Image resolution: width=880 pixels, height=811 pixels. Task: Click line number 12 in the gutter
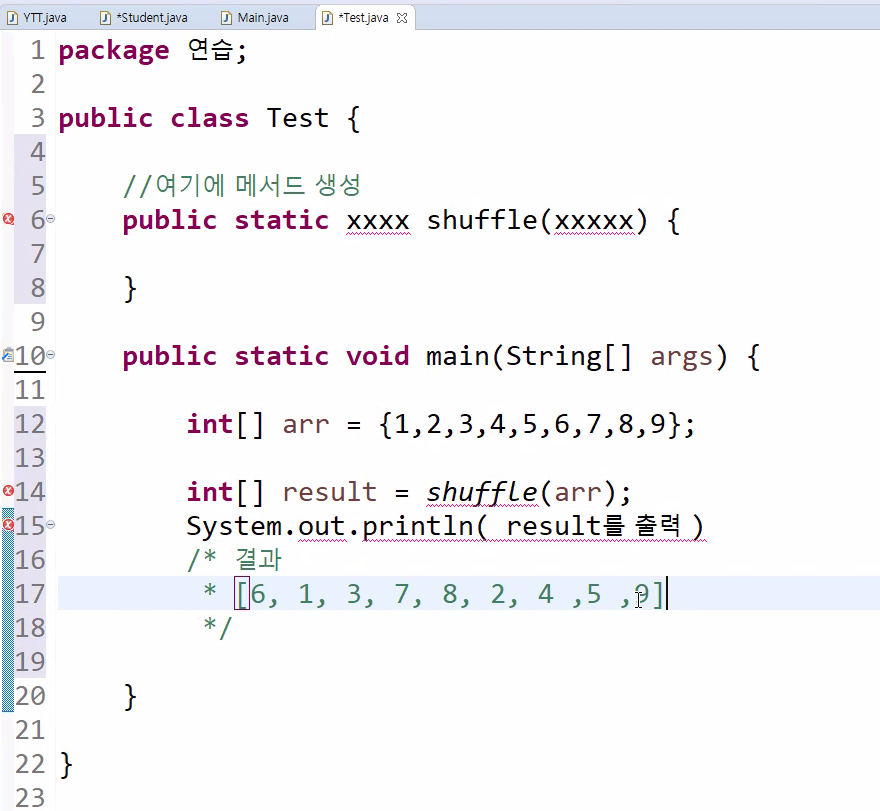coord(30,424)
